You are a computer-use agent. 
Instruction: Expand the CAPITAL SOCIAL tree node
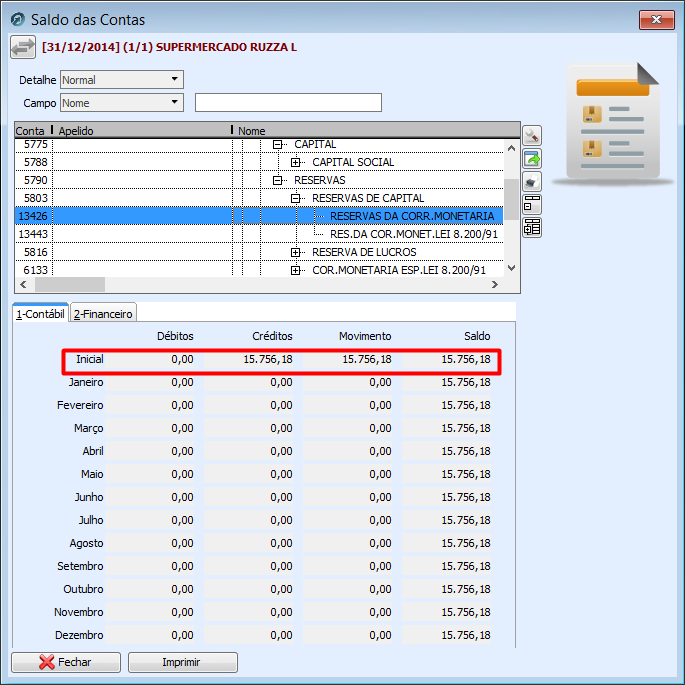296,162
